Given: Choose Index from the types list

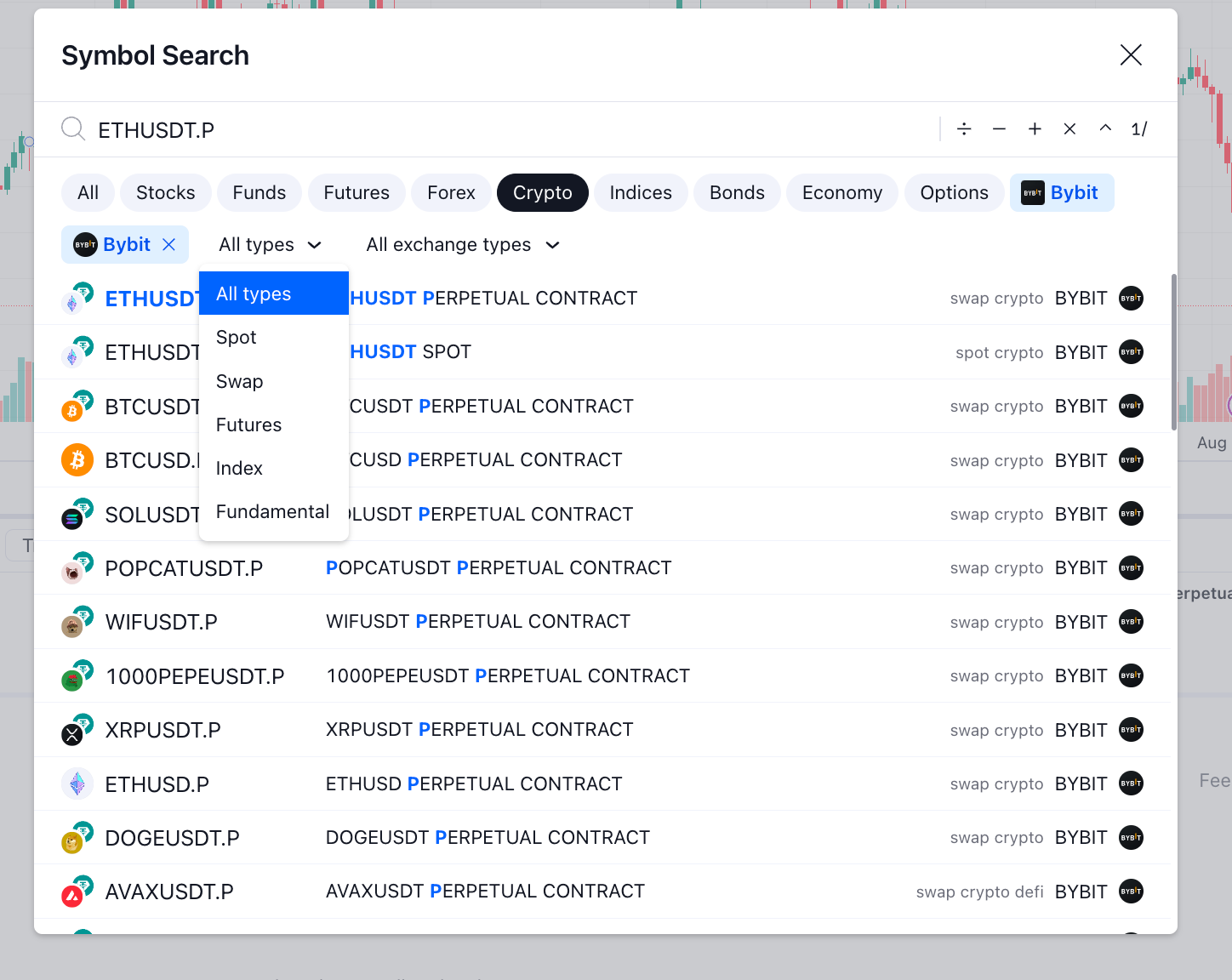Looking at the screenshot, I should point(274,468).
